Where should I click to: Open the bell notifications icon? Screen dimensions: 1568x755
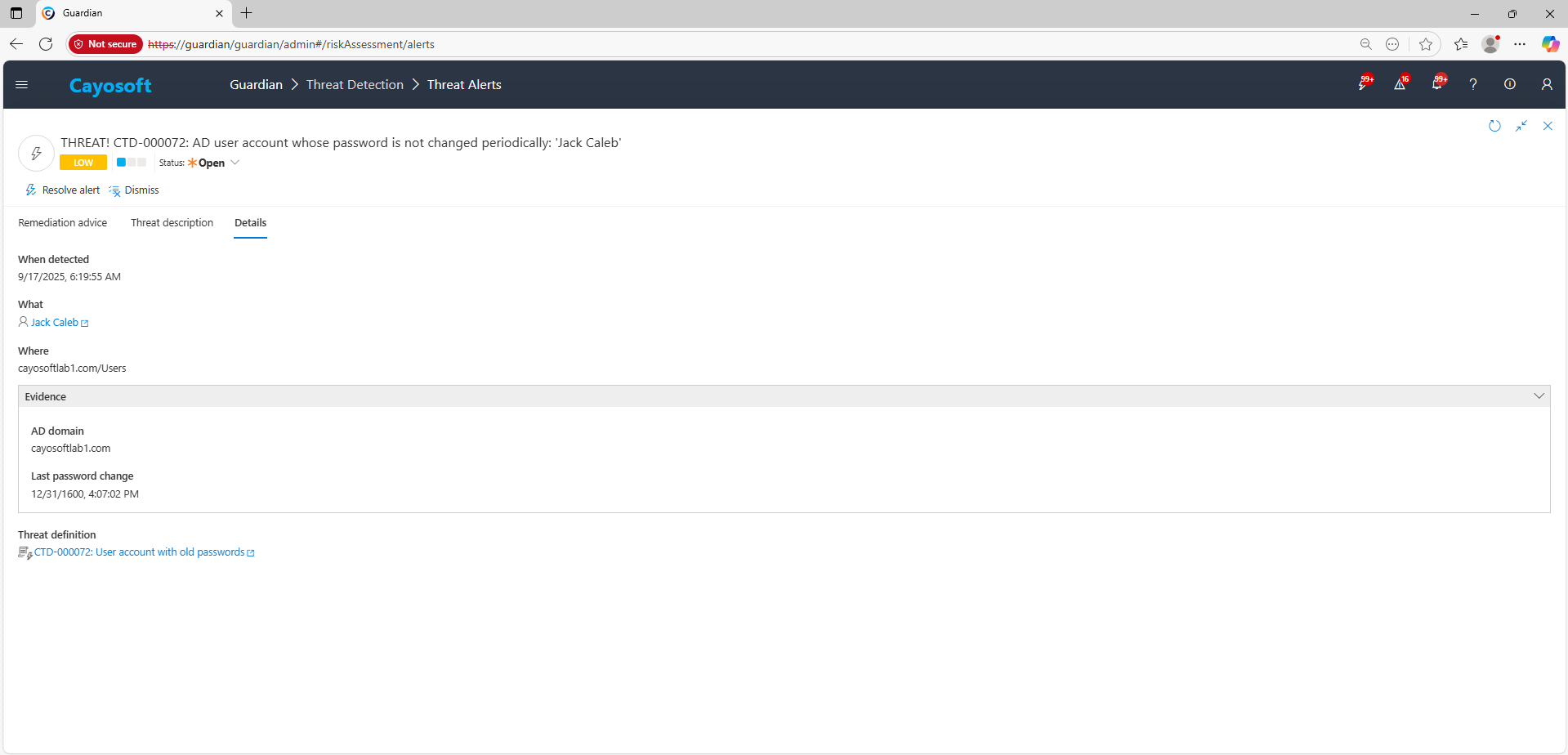point(1436,84)
